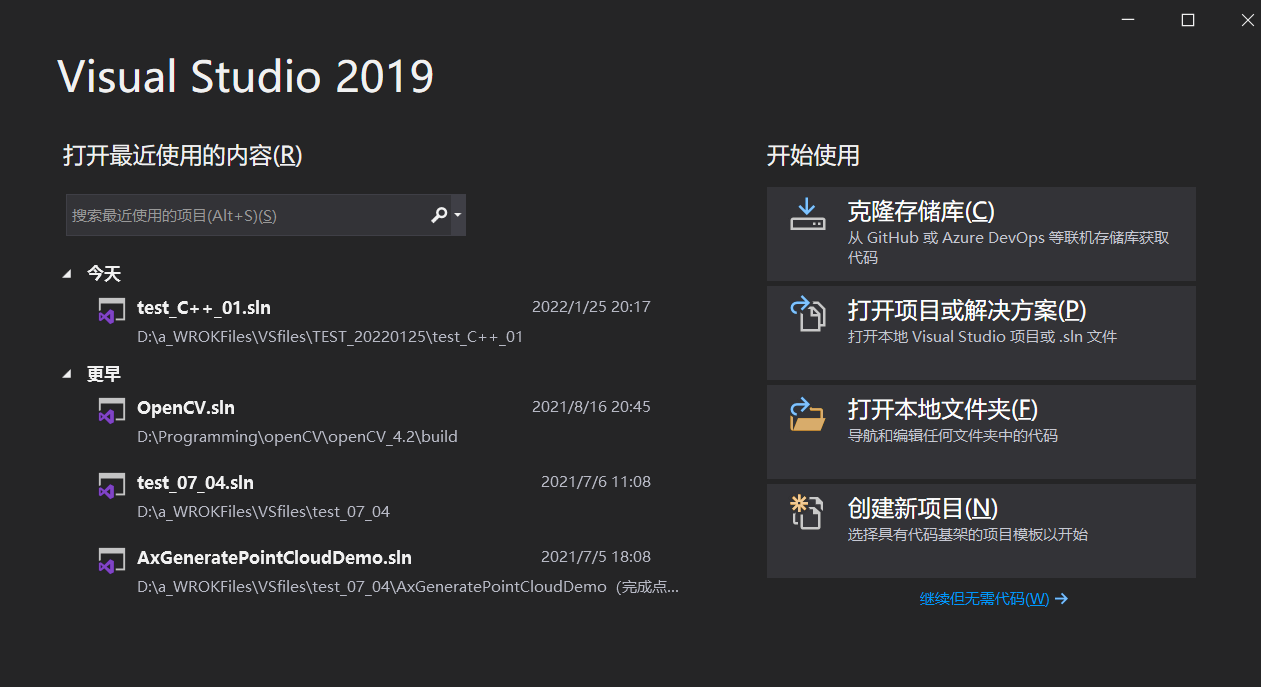Click the search magnifier icon
This screenshot has height=687, width=1261.
438,214
